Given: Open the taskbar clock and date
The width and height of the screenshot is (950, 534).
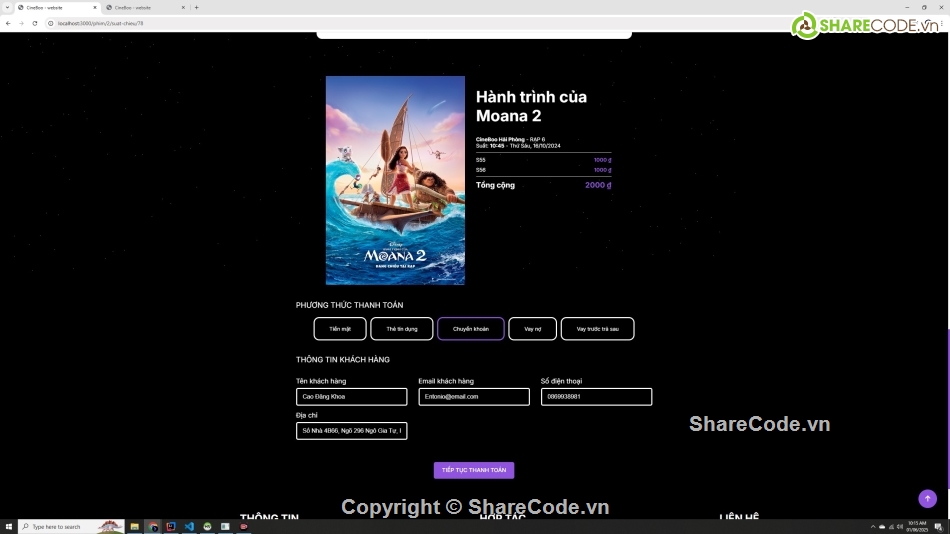Looking at the screenshot, I should 917,527.
